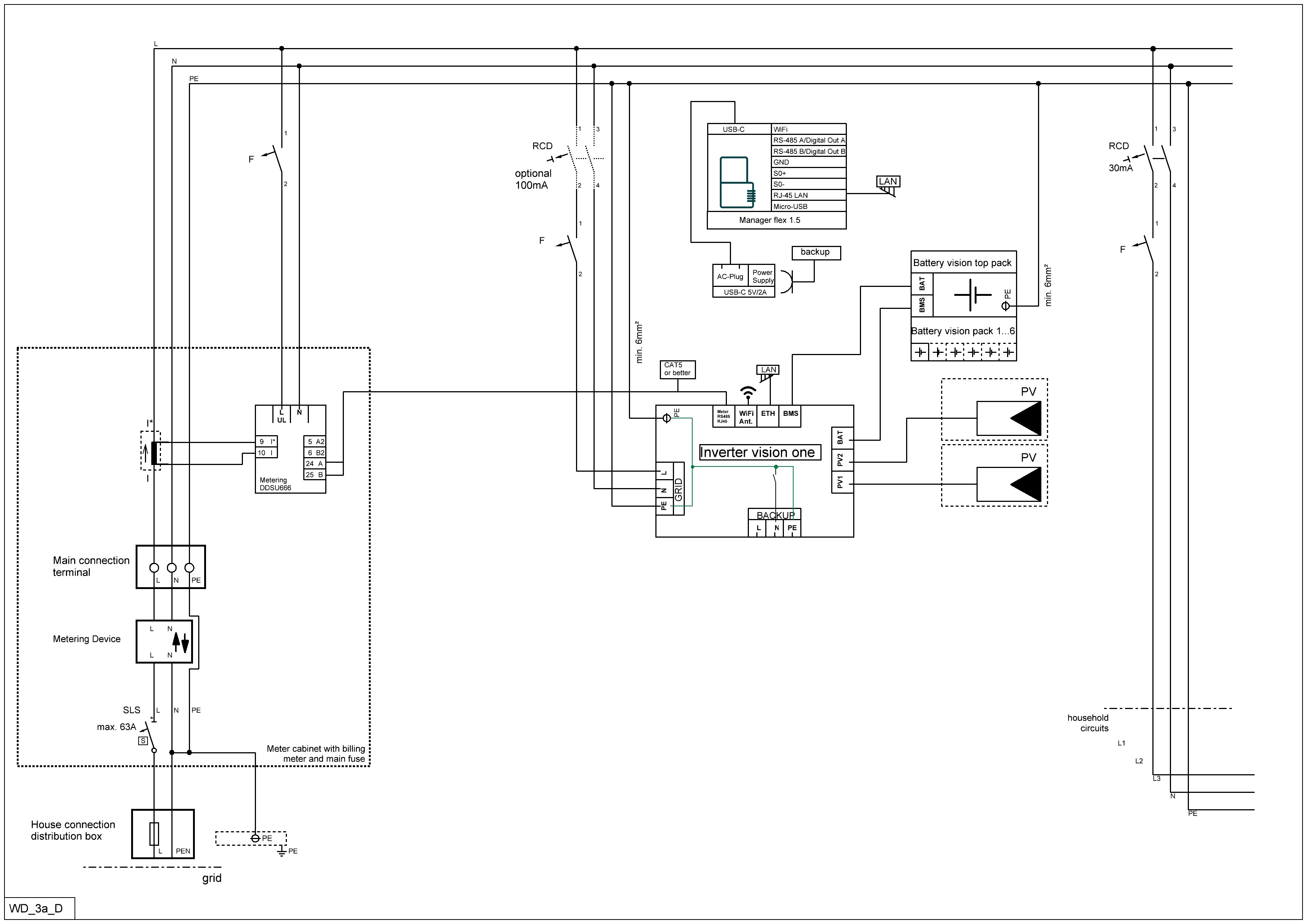Viewport: 1307px width, 924px height.
Task: Select the lower PV panel symbol
Action: pyautogui.click(x=1009, y=484)
